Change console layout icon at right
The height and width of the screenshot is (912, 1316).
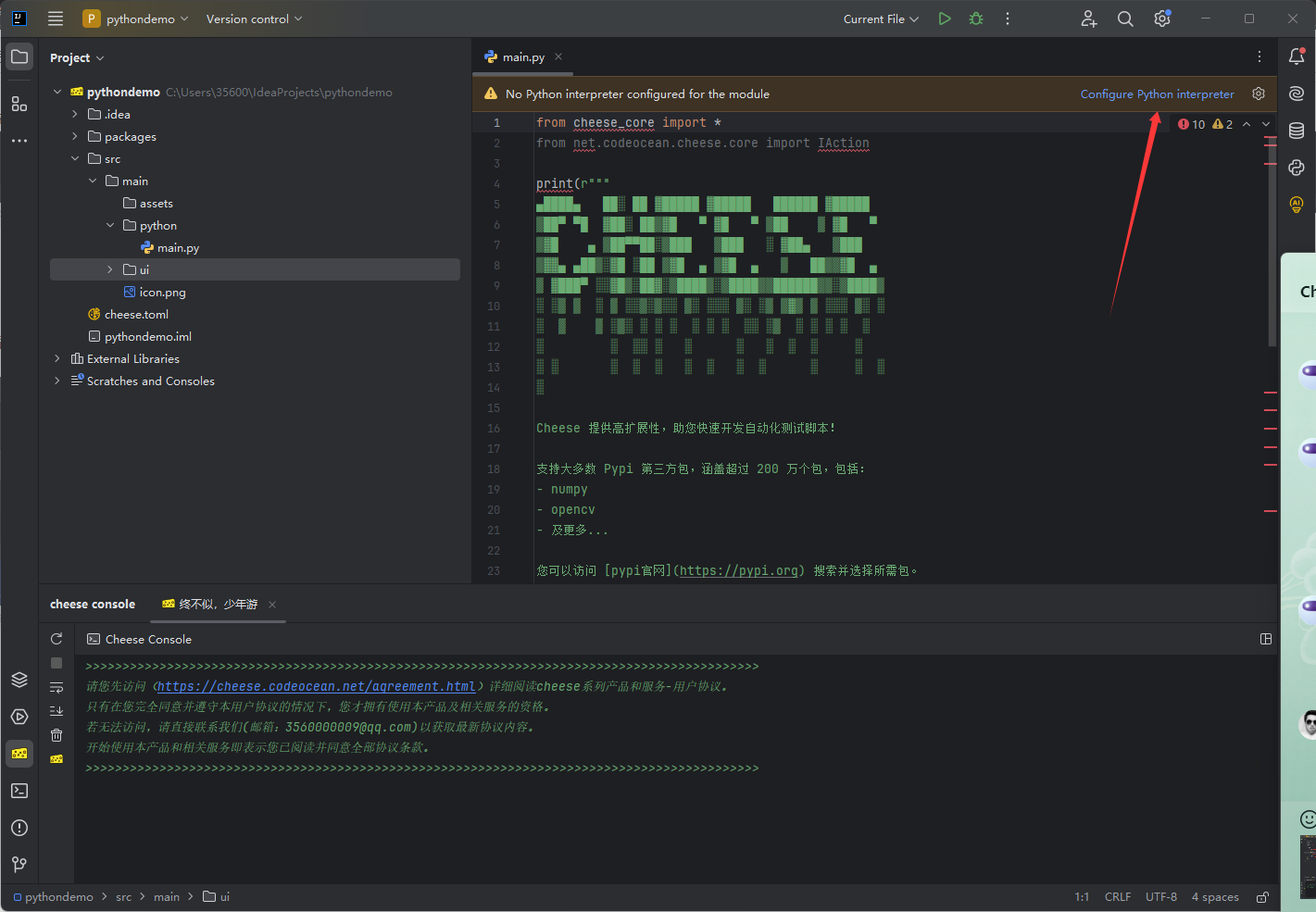[x=1266, y=639]
